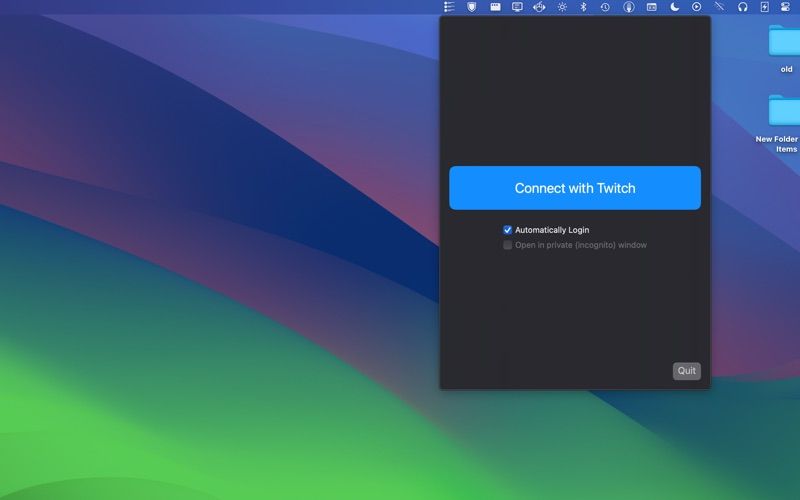Click the "Automatically Login" label text
Viewport: 800px width, 500px height.
[552, 230]
